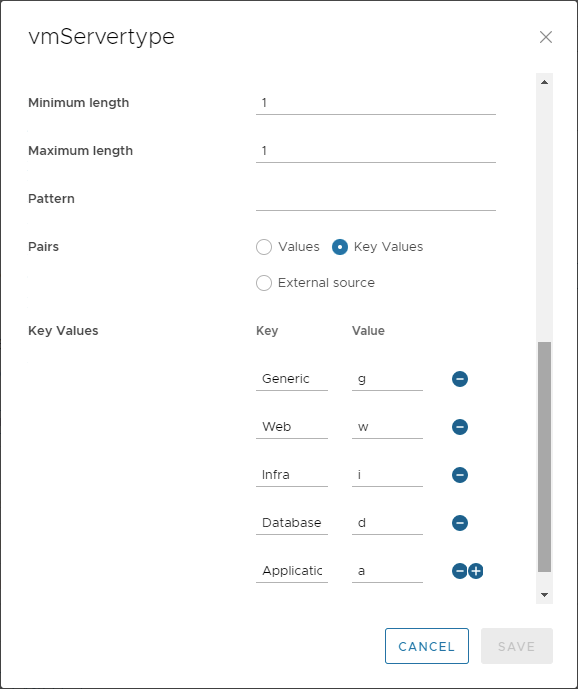Click the scrollbar up arrow
The width and height of the screenshot is (578, 689).
click(x=544, y=82)
